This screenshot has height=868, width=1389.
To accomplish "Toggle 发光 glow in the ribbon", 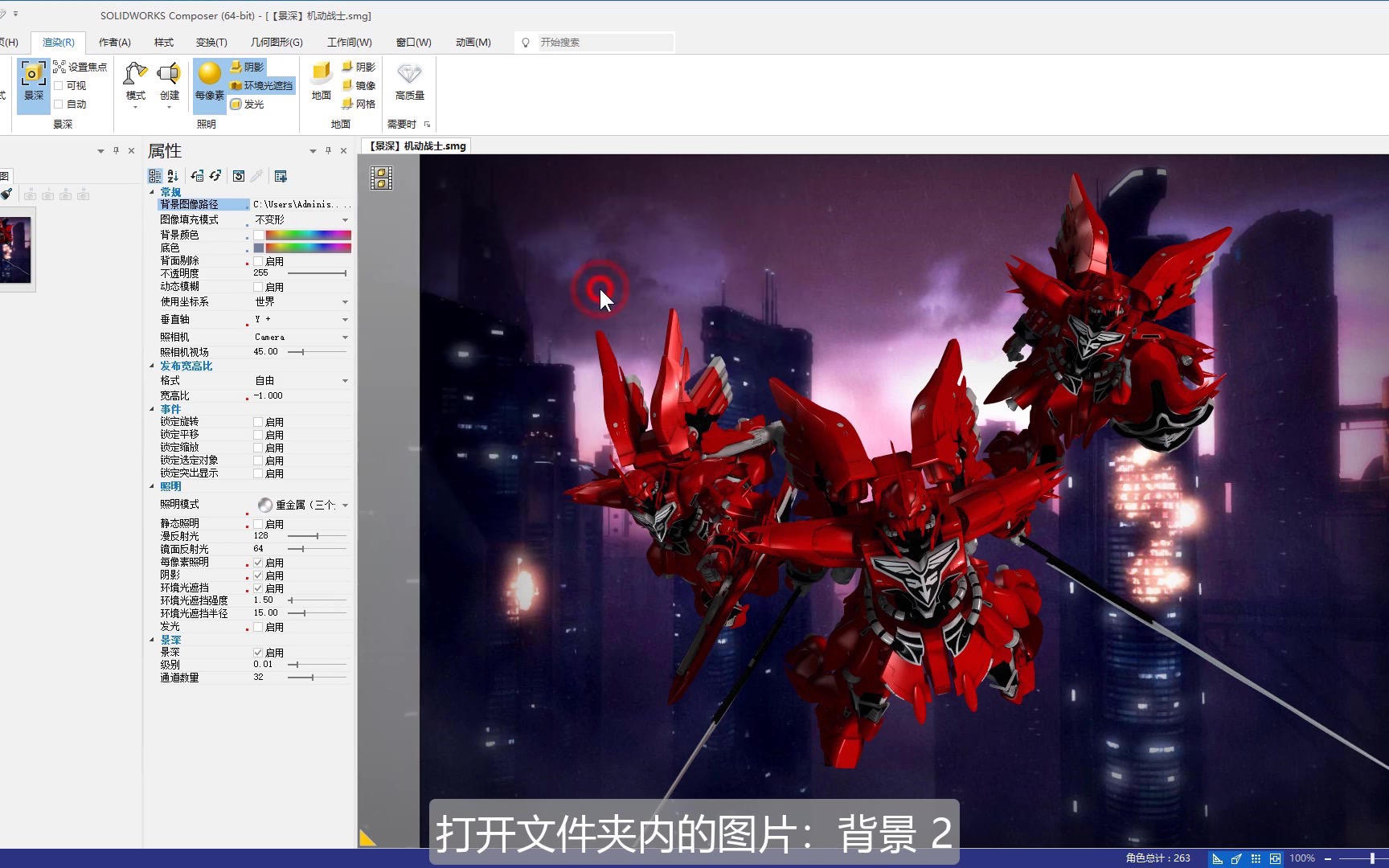I will 247,104.
